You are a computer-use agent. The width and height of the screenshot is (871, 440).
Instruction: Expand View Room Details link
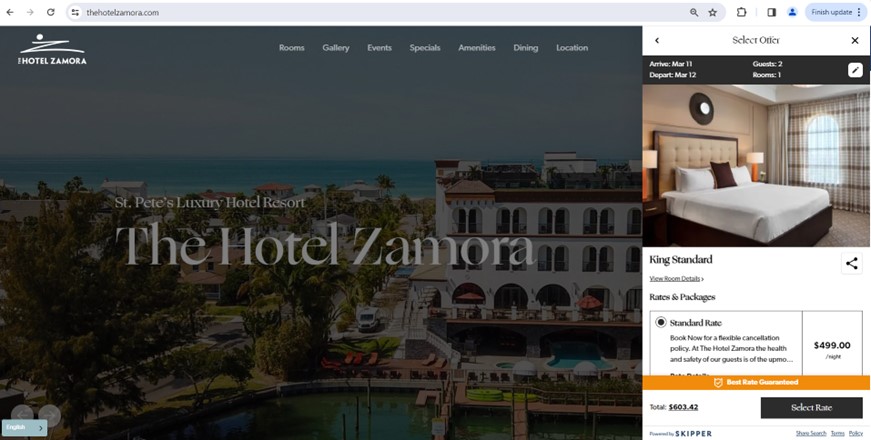click(x=676, y=279)
